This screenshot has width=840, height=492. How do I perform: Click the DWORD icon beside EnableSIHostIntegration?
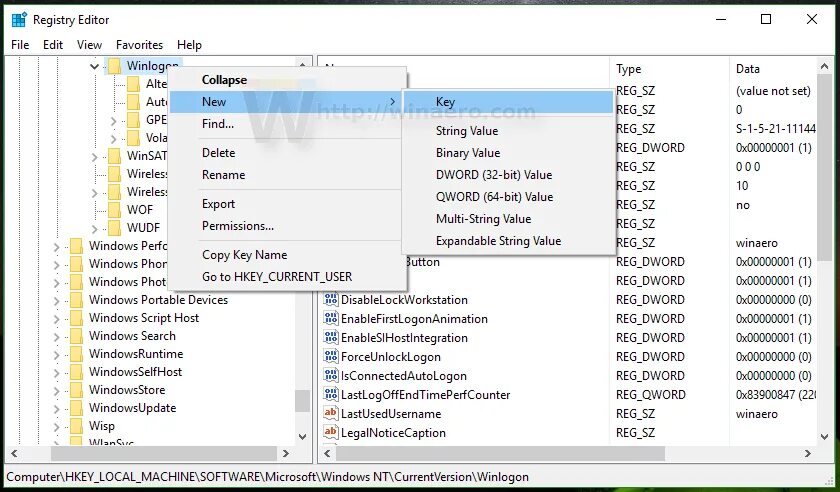[x=331, y=338]
